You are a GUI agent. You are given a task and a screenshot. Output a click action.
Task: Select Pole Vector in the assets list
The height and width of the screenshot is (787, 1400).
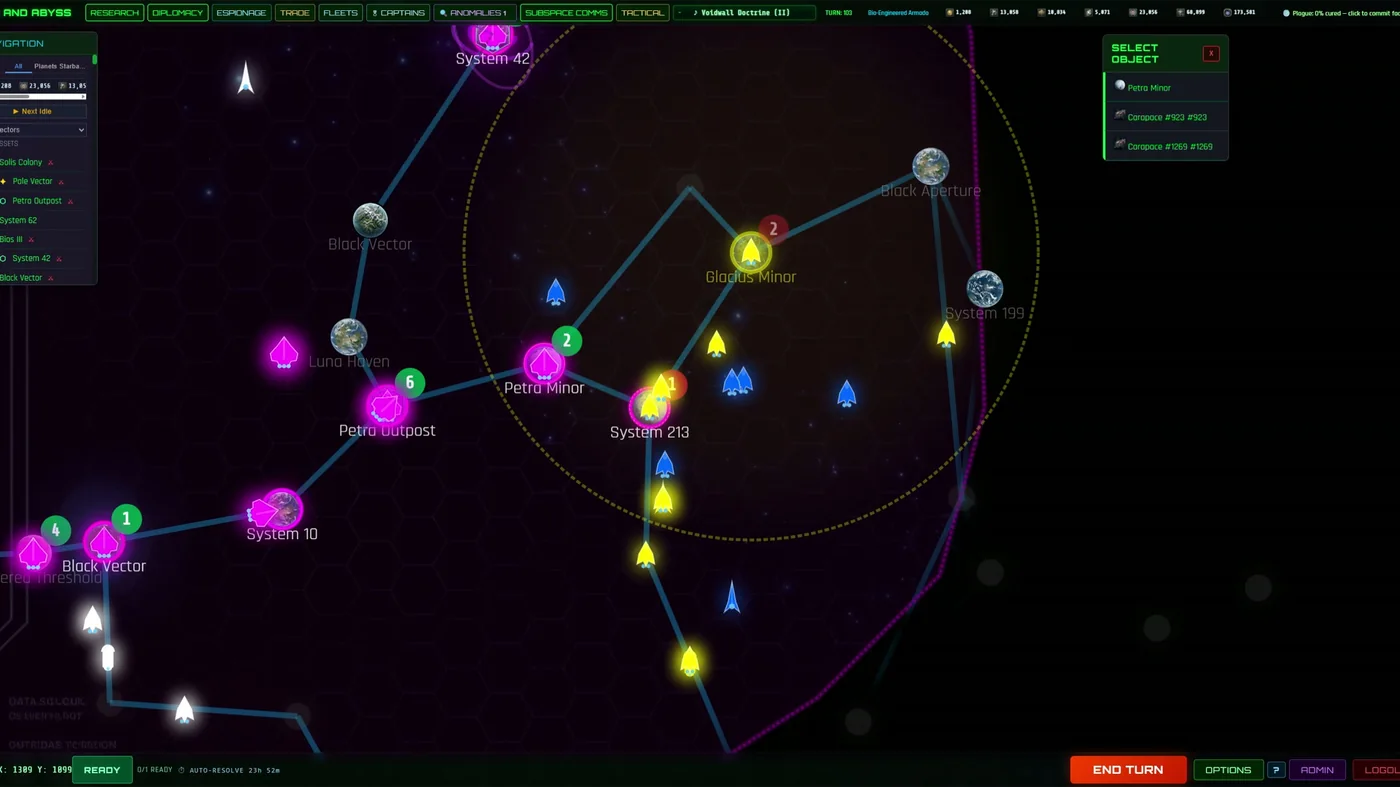32,181
